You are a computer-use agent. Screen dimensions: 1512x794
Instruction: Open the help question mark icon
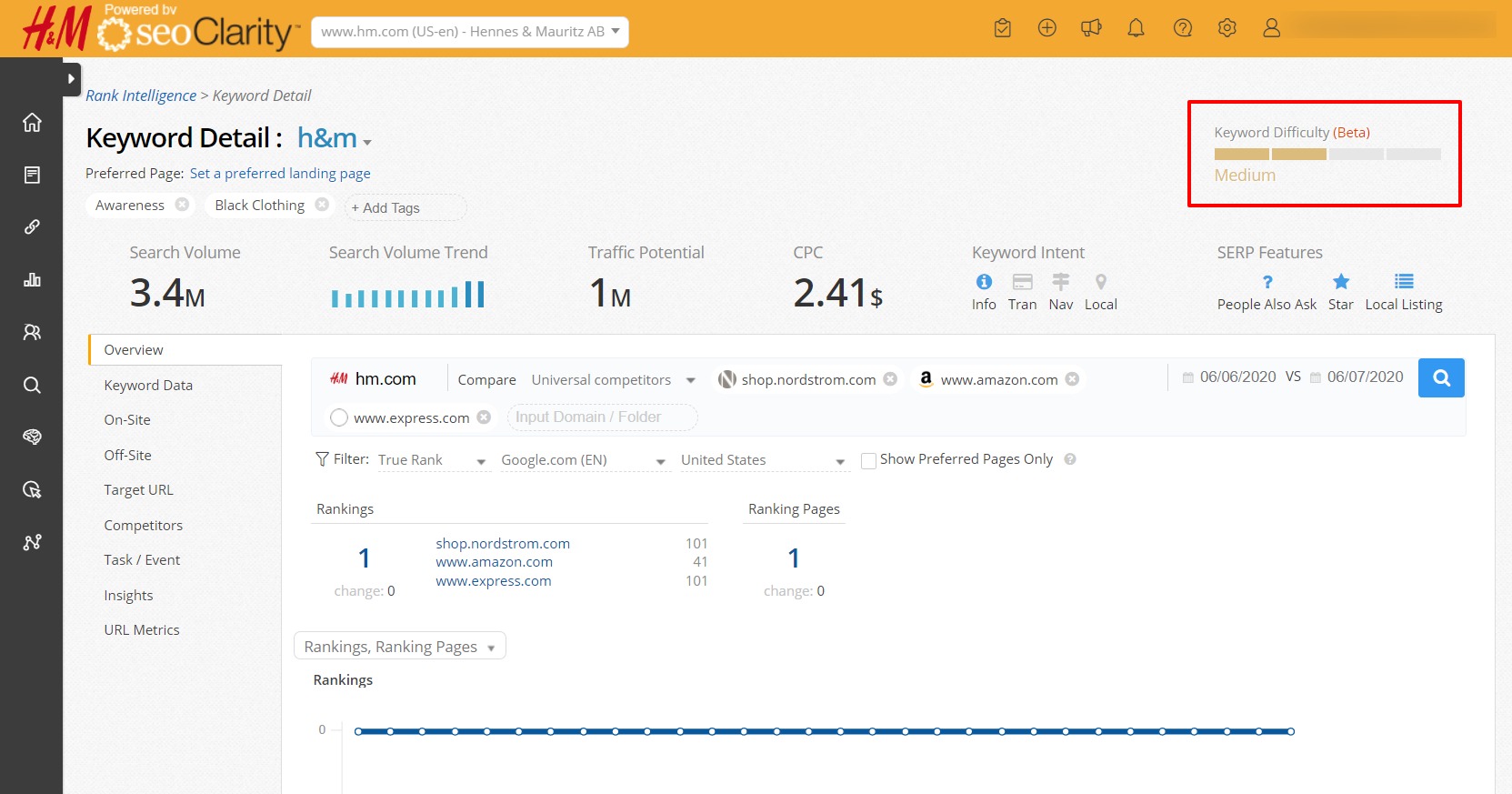1183,28
